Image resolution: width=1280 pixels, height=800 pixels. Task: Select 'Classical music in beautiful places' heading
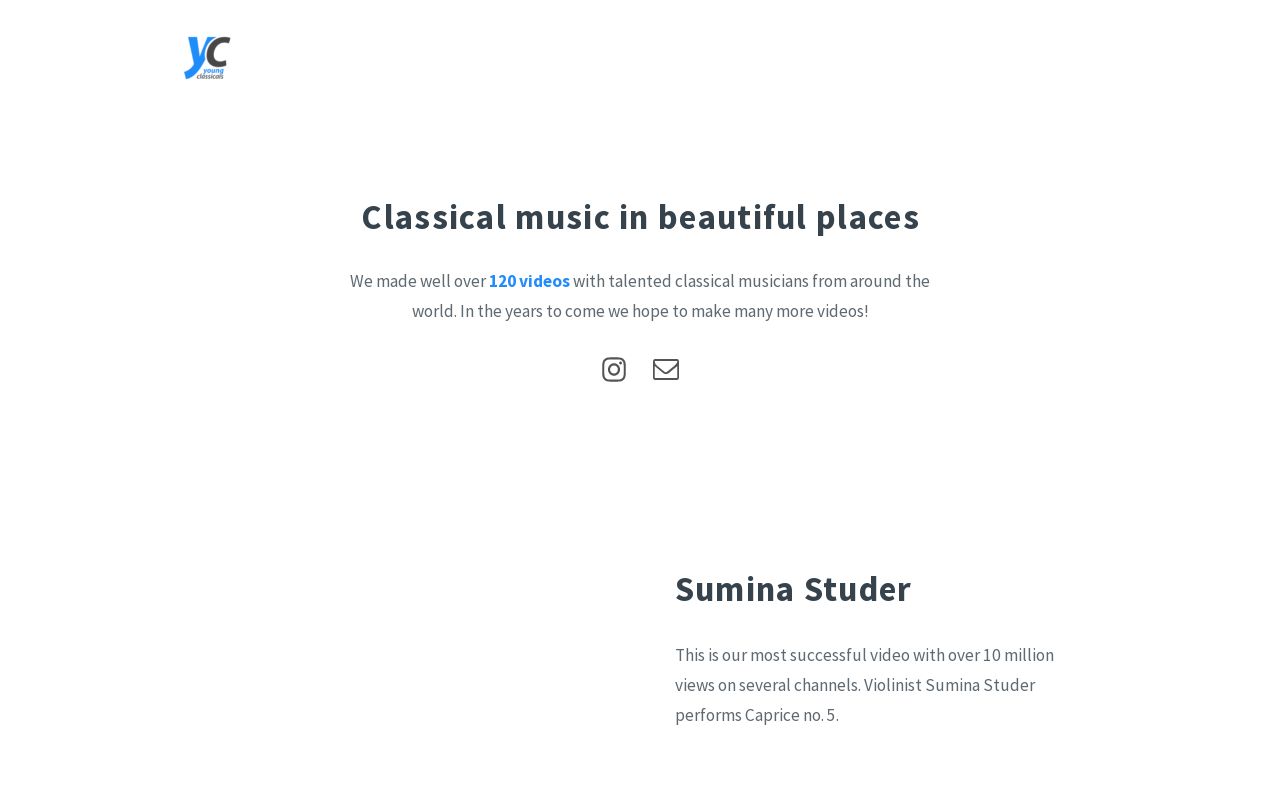(640, 217)
